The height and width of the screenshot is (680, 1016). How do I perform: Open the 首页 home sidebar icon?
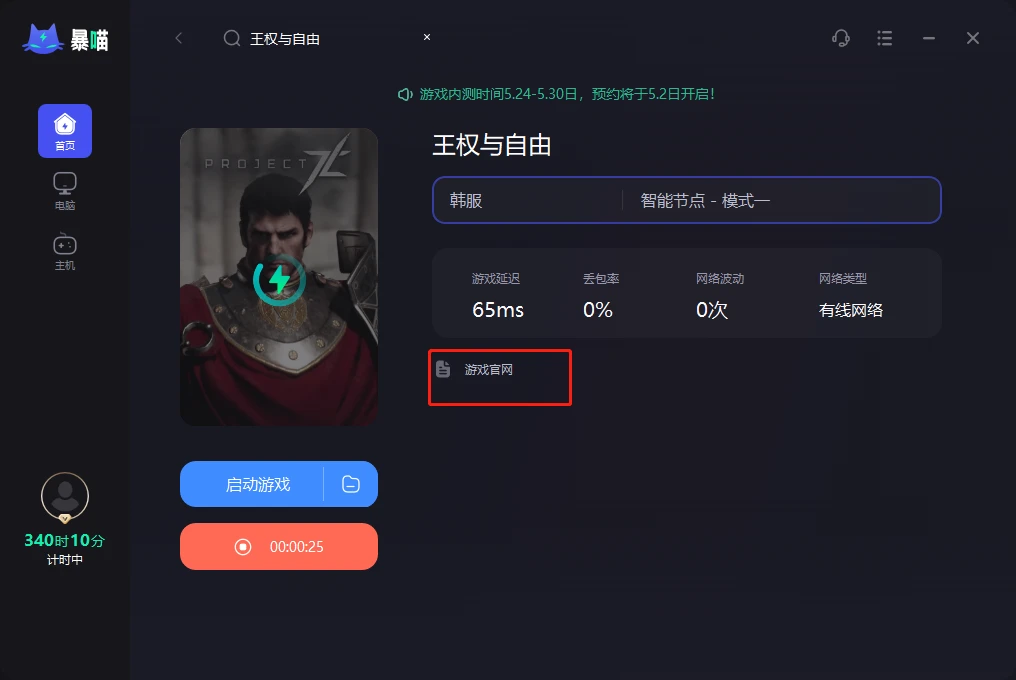(x=65, y=131)
